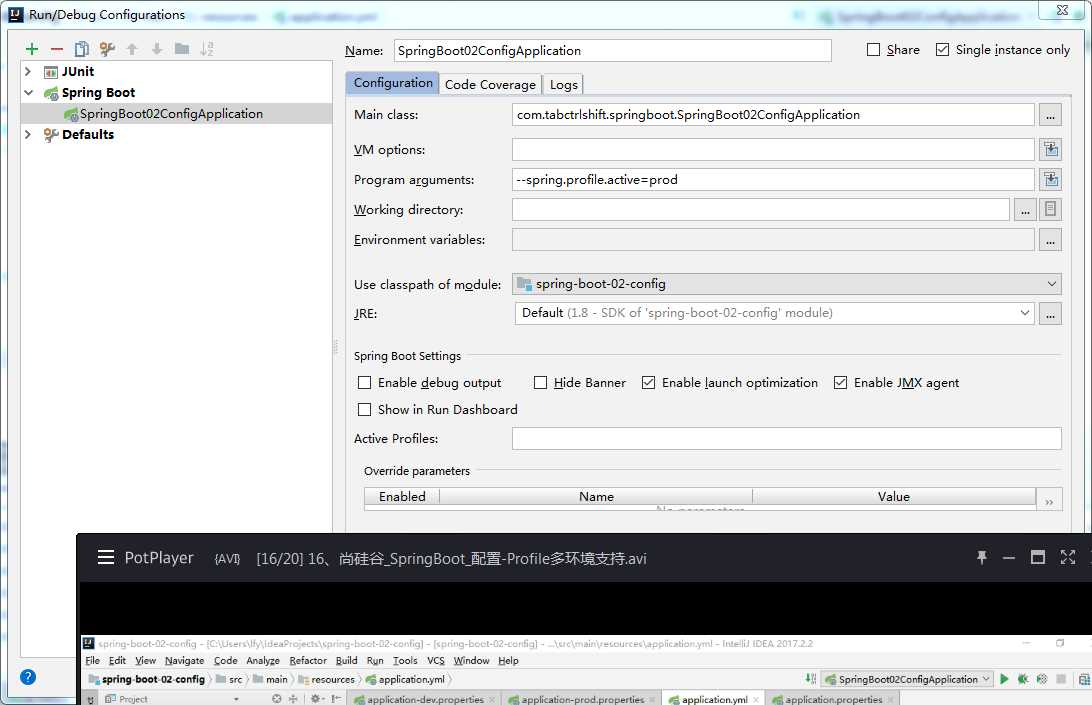Image resolution: width=1092 pixels, height=705 pixels.
Task: Click into the Main class field
Action: 773,115
